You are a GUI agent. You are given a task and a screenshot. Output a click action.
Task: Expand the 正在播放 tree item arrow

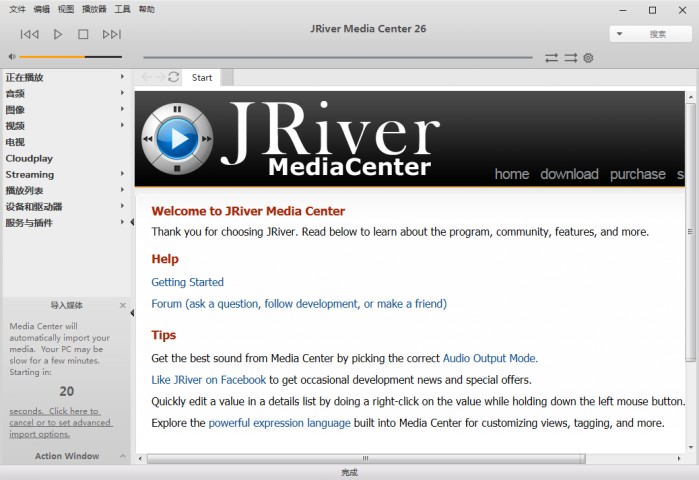click(122, 77)
